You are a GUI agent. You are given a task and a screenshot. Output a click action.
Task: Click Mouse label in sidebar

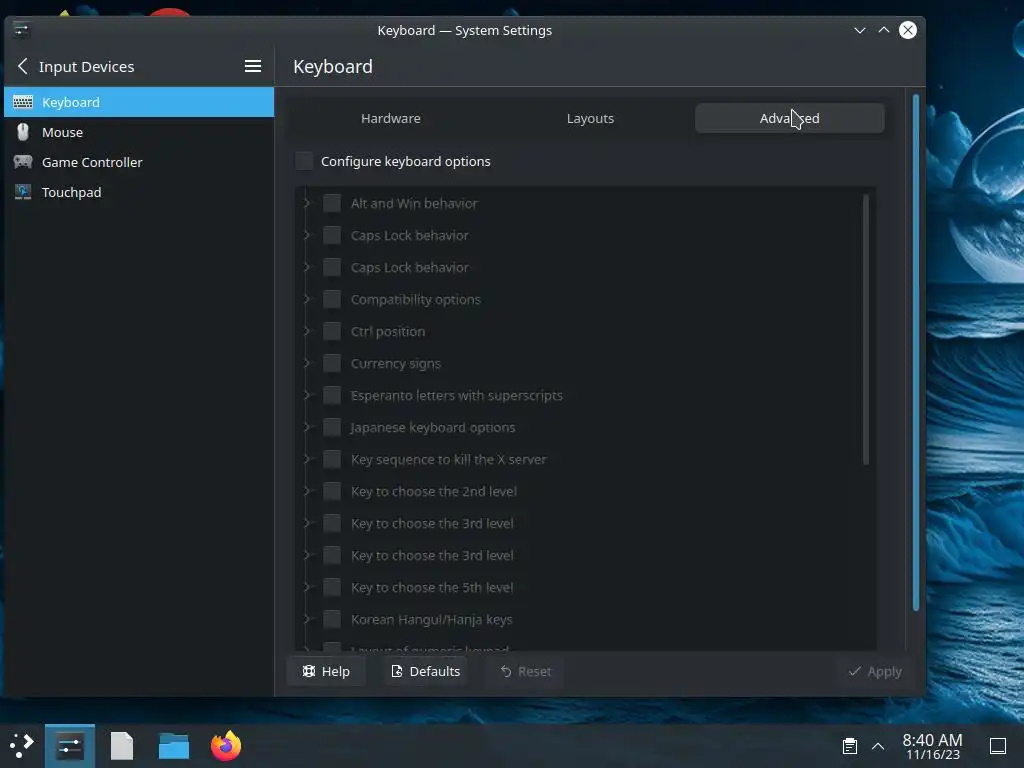point(62,133)
